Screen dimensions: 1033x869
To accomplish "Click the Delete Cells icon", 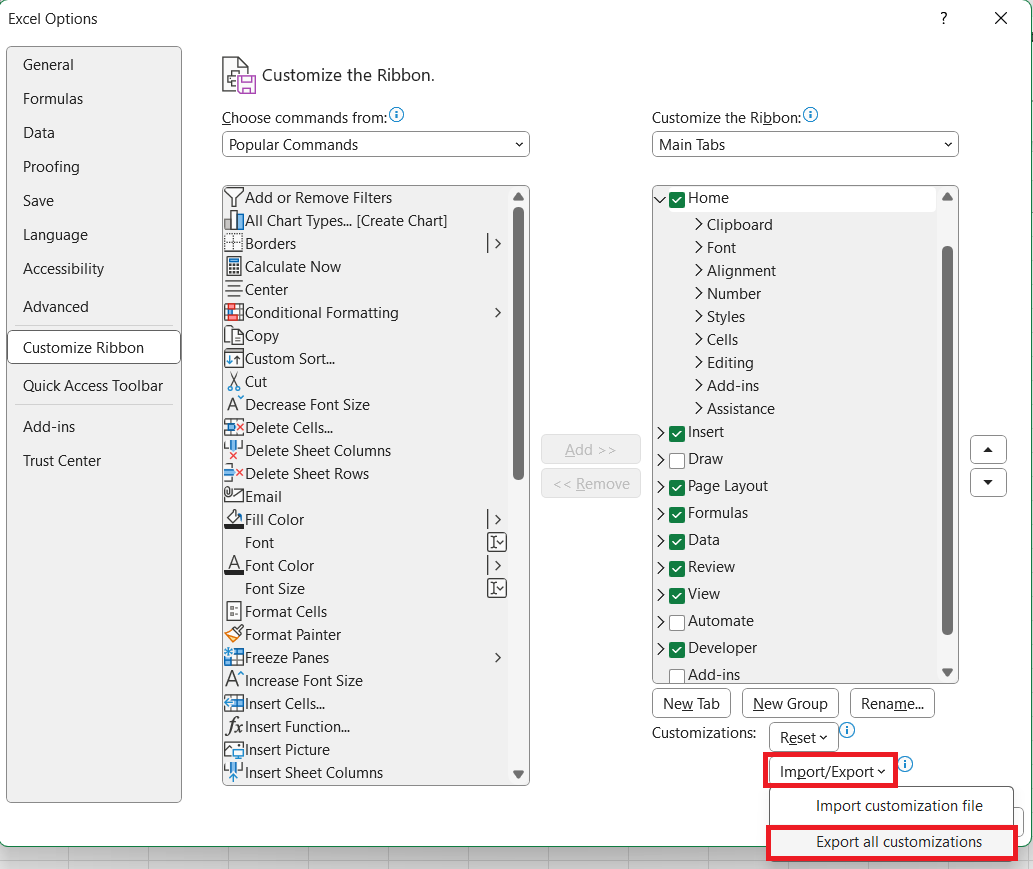I will tap(234, 428).
